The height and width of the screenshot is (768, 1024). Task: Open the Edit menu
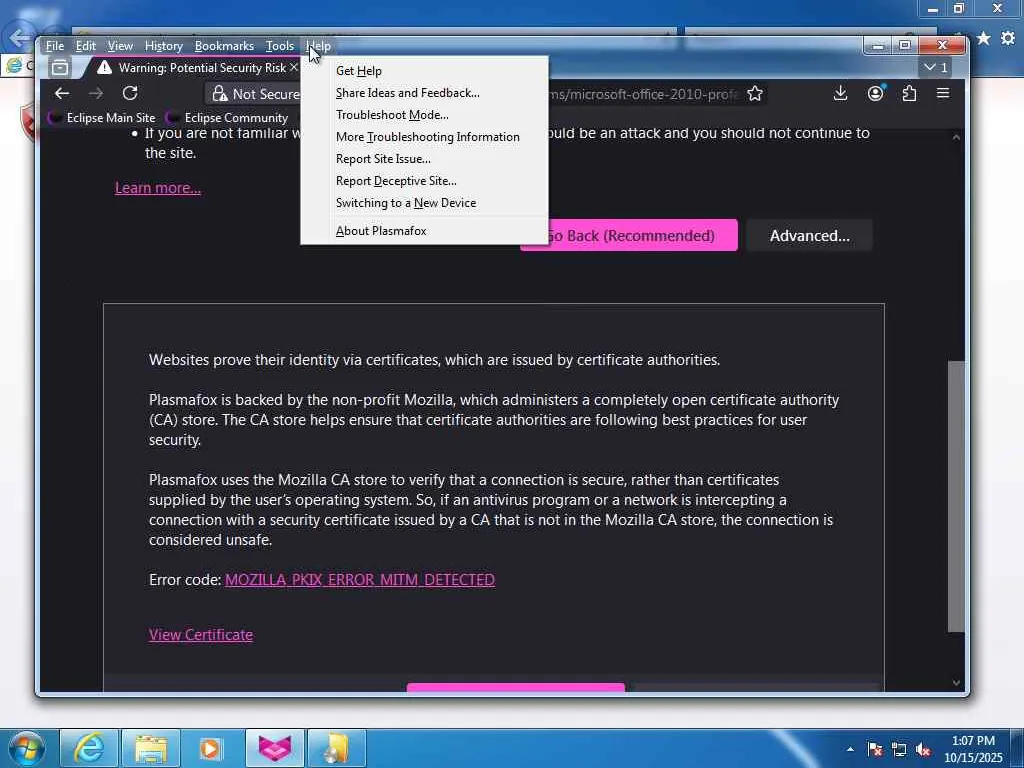click(x=86, y=46)
